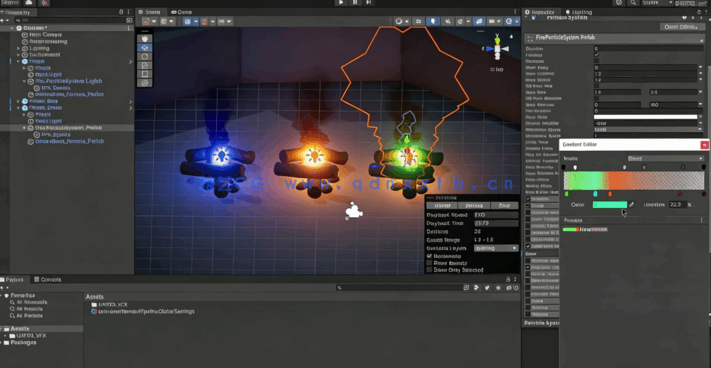Select the leftmost green color key

[x=566, y=194]
